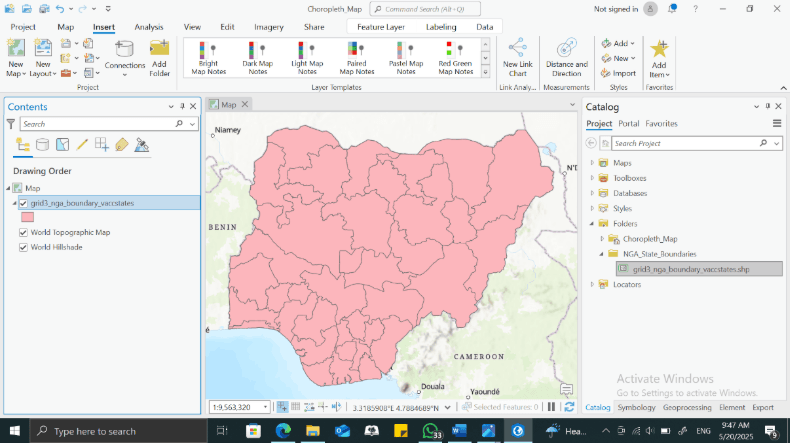This screenshot has width=792, height=446.
Task: Uncheck grid3_nga_boundary_vaccstates layer visibility
Action: (23, 203)
